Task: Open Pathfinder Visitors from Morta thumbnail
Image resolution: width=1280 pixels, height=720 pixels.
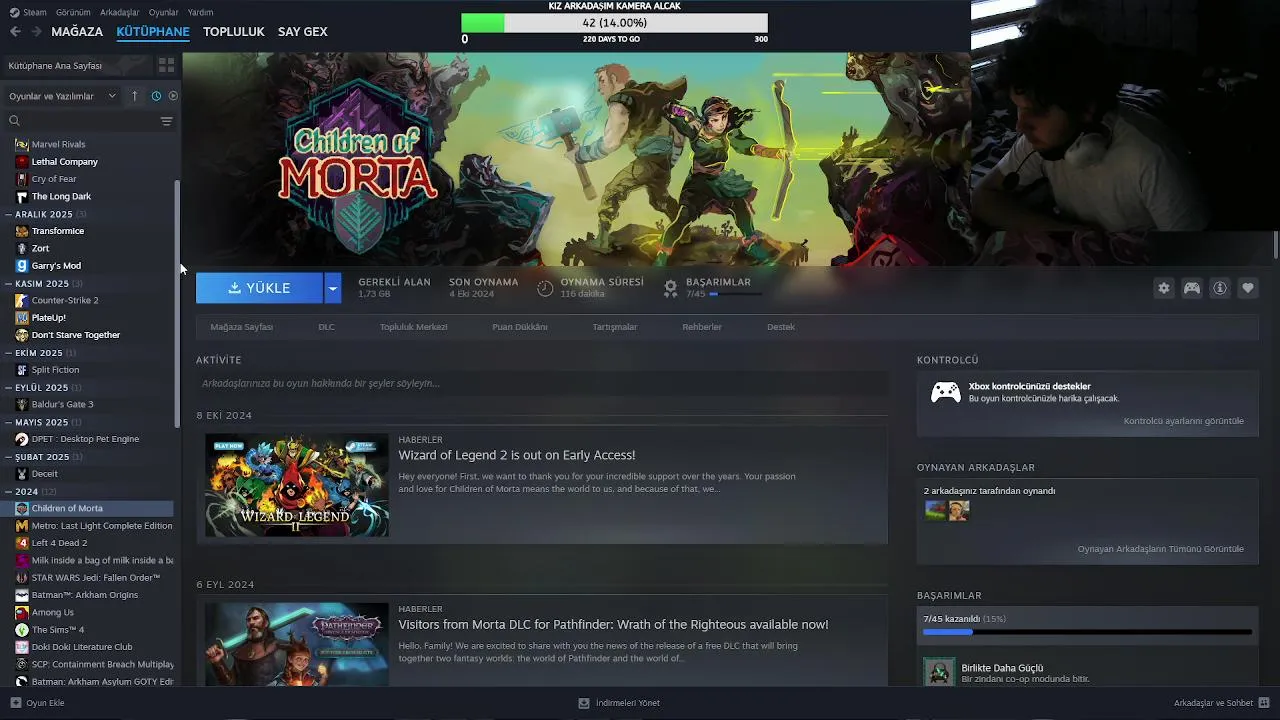Action: coord(297,644)
